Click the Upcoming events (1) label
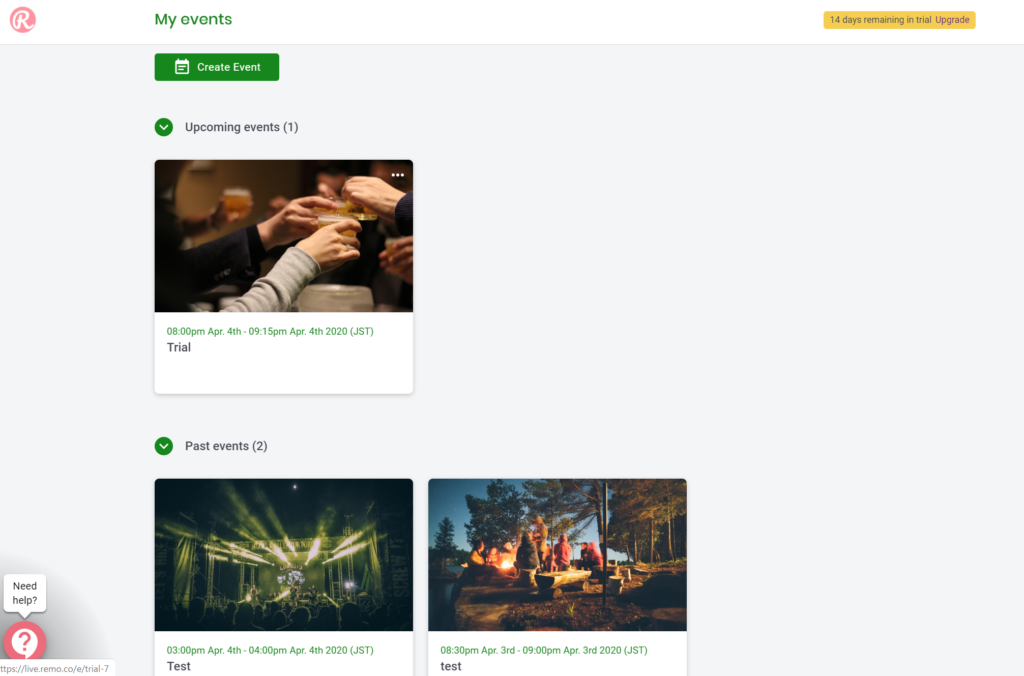Image resolution: width=1024 pixels, height=676 pixels. tap(242, 127)
